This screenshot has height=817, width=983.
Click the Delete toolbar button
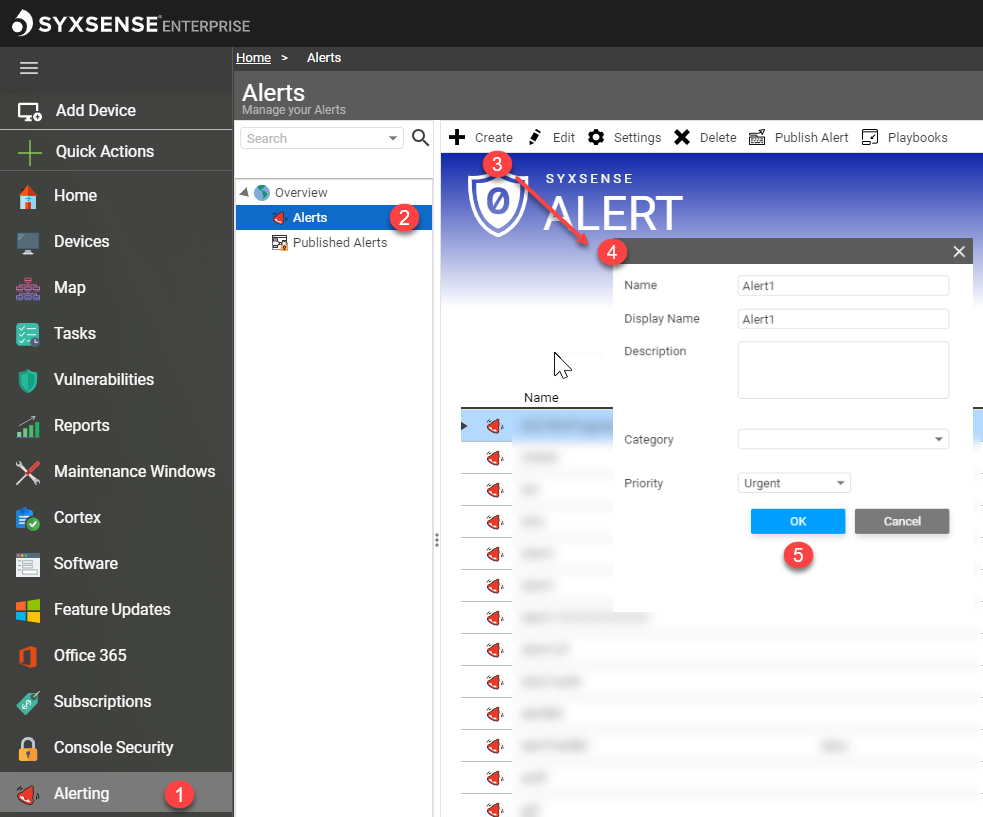click(x=705, y=138)
